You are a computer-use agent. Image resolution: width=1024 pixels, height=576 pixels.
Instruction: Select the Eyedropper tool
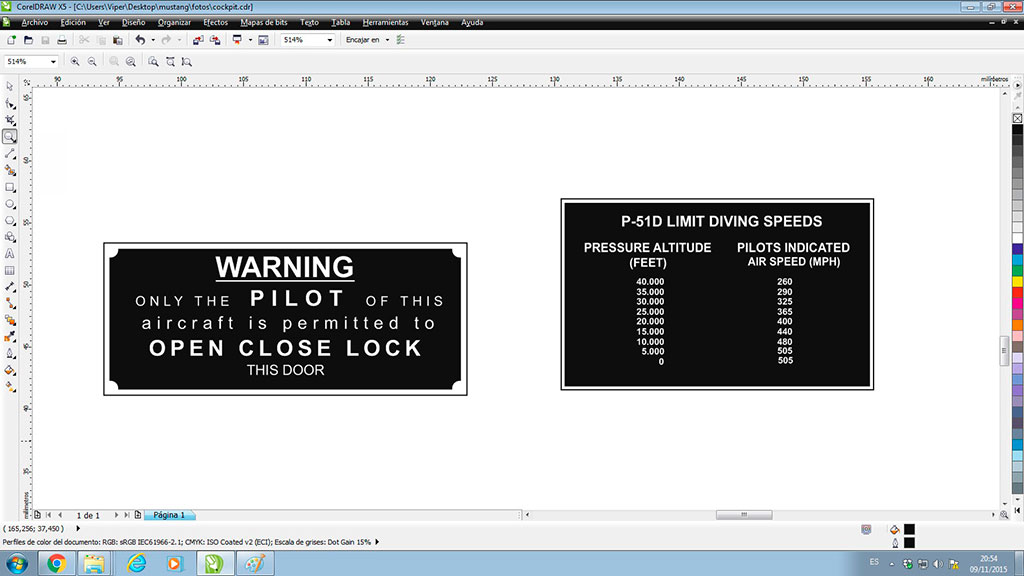click(x=10, y=337)
